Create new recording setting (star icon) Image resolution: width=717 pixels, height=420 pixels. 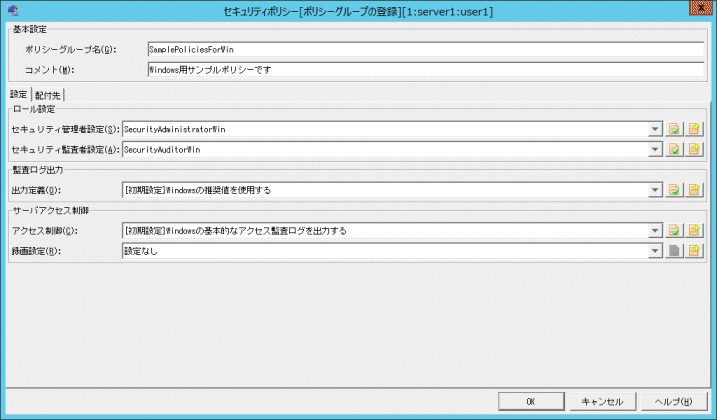(x=694, y=251)
